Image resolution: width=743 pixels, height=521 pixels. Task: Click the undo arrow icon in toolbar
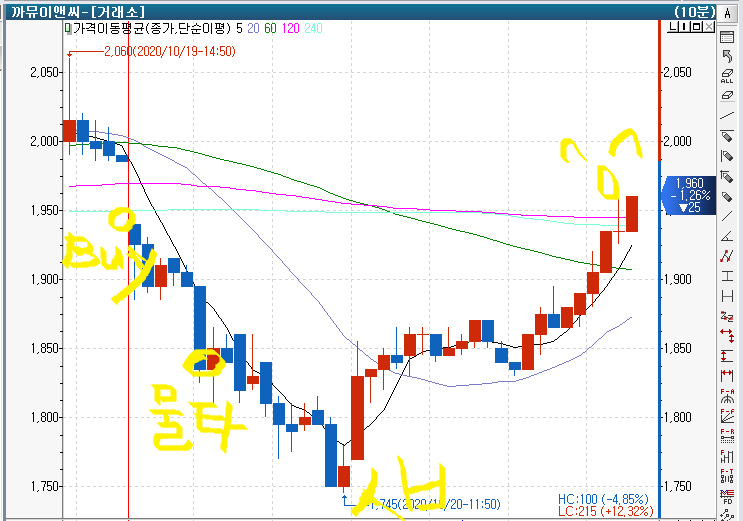(x=728, y=55)
